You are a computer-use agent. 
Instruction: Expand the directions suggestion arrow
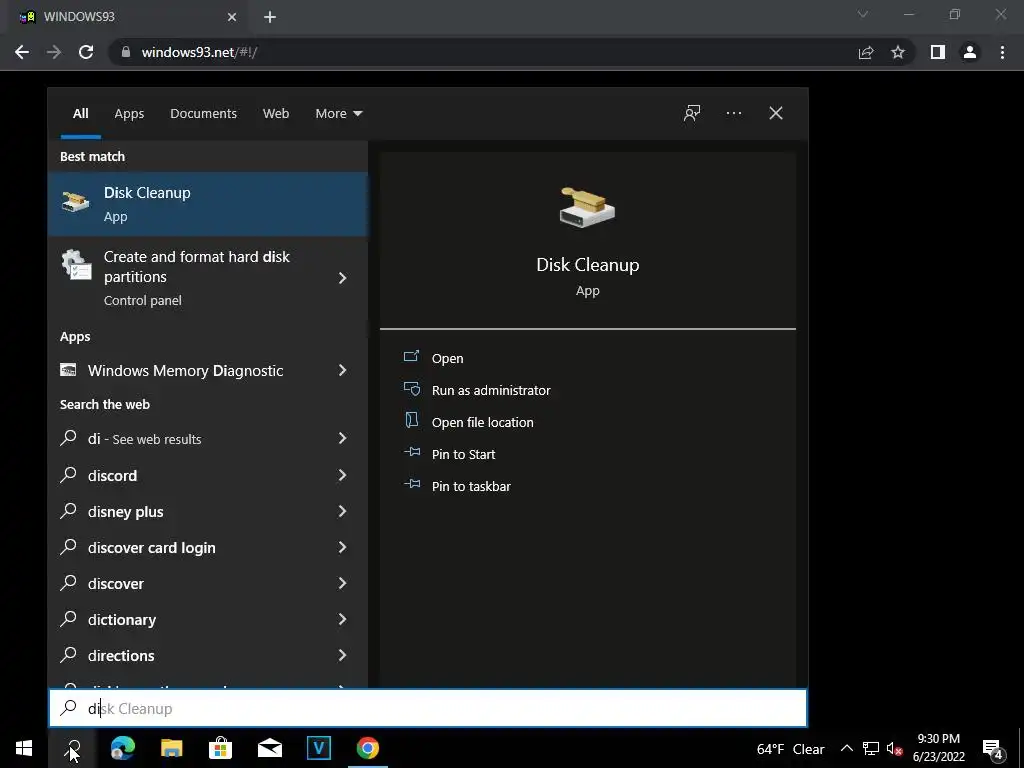click(x=342, y=654)
